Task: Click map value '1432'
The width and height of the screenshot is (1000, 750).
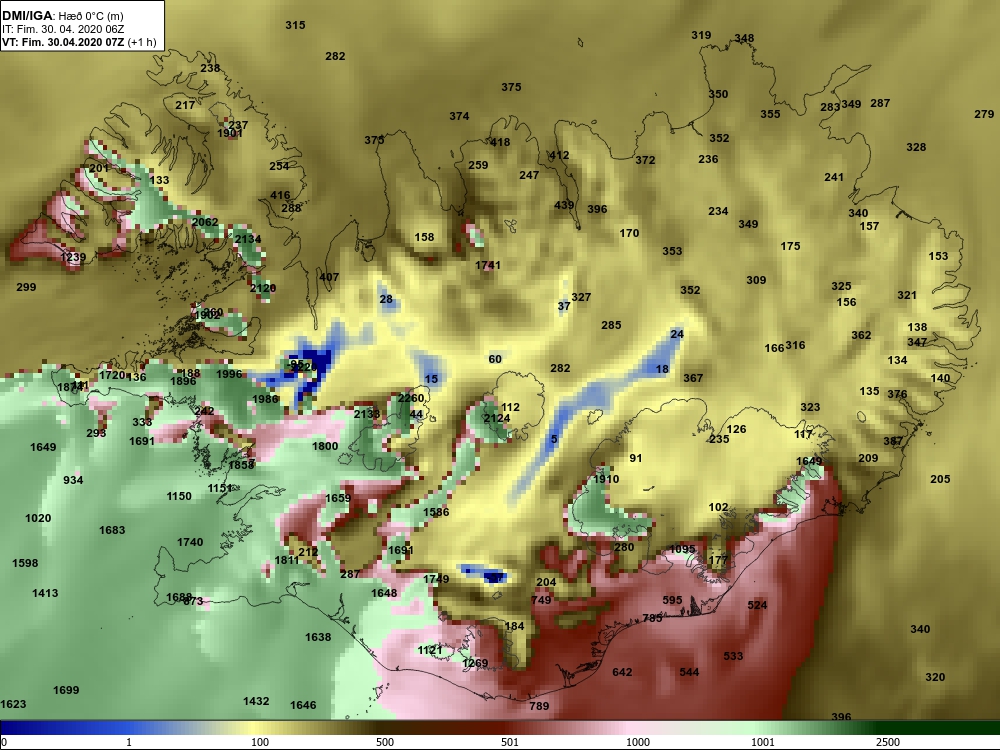Action: click(x=256, y=701)
